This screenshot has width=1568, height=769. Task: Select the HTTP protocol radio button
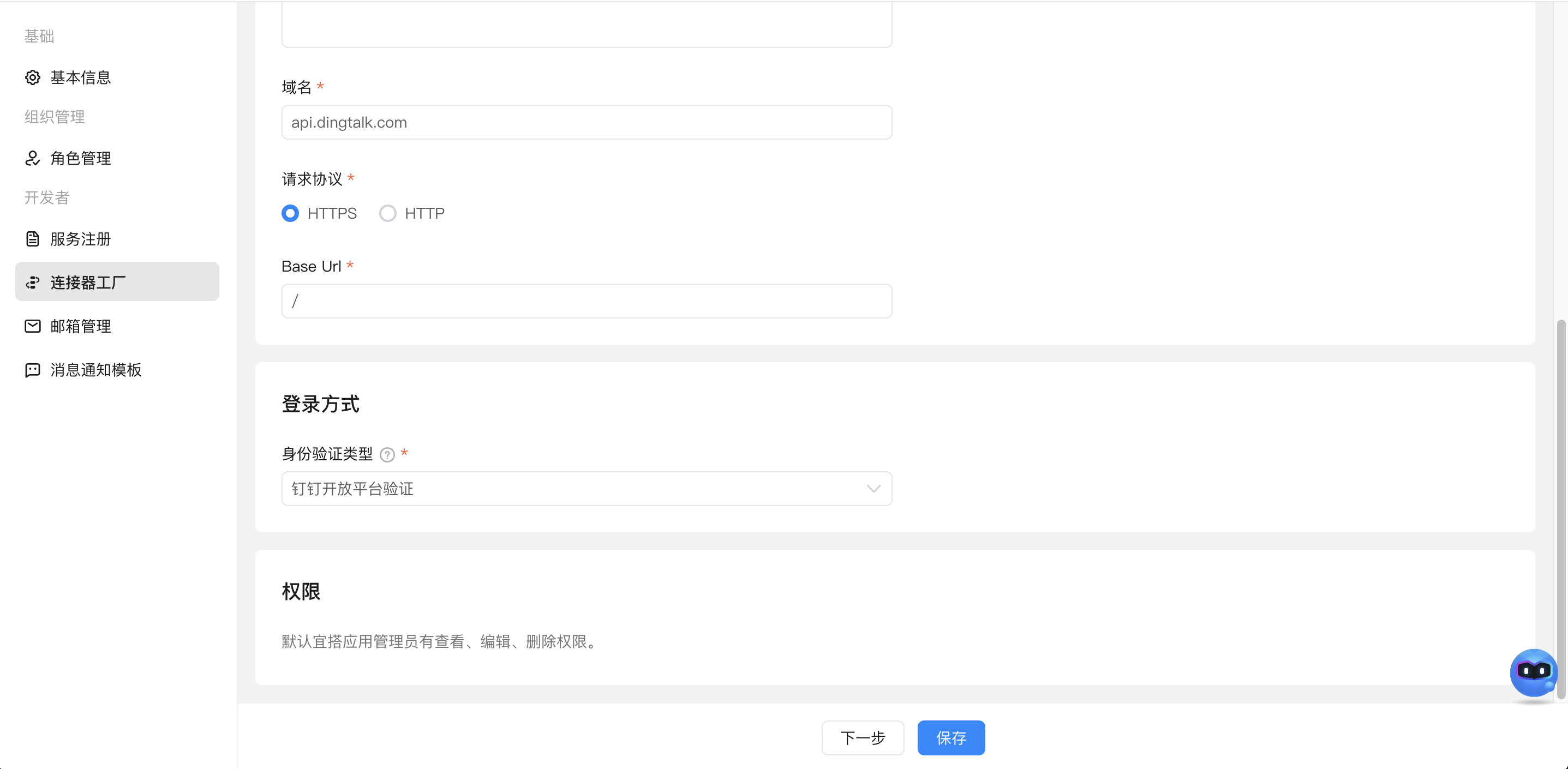tap(388, 214)
